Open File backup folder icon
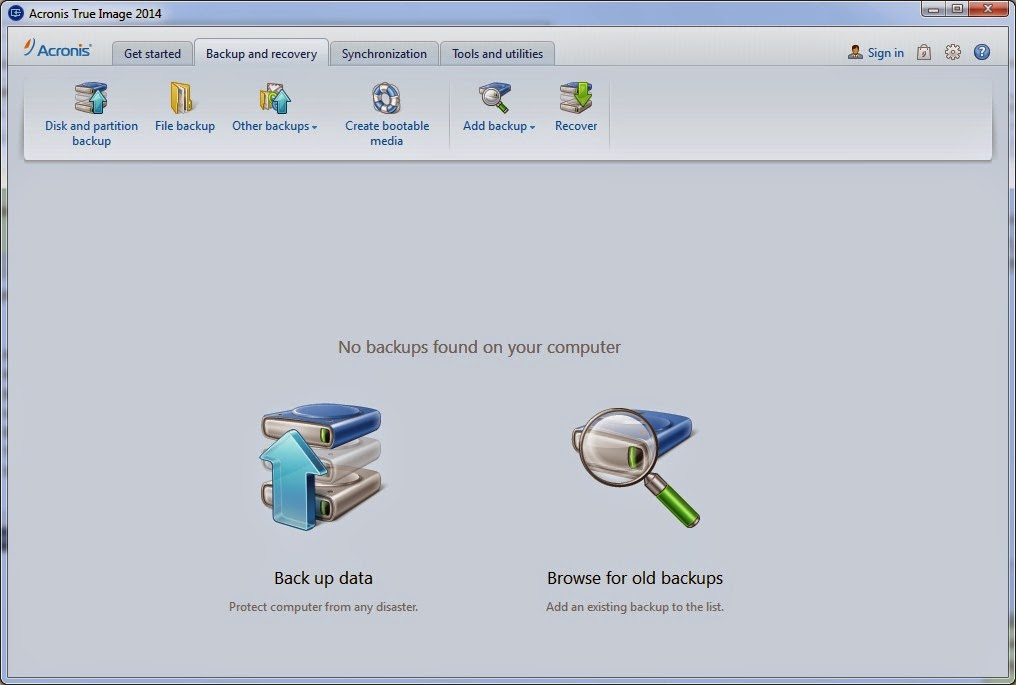1016x685 pixels. pyautogui.click(x=181, y=98)
